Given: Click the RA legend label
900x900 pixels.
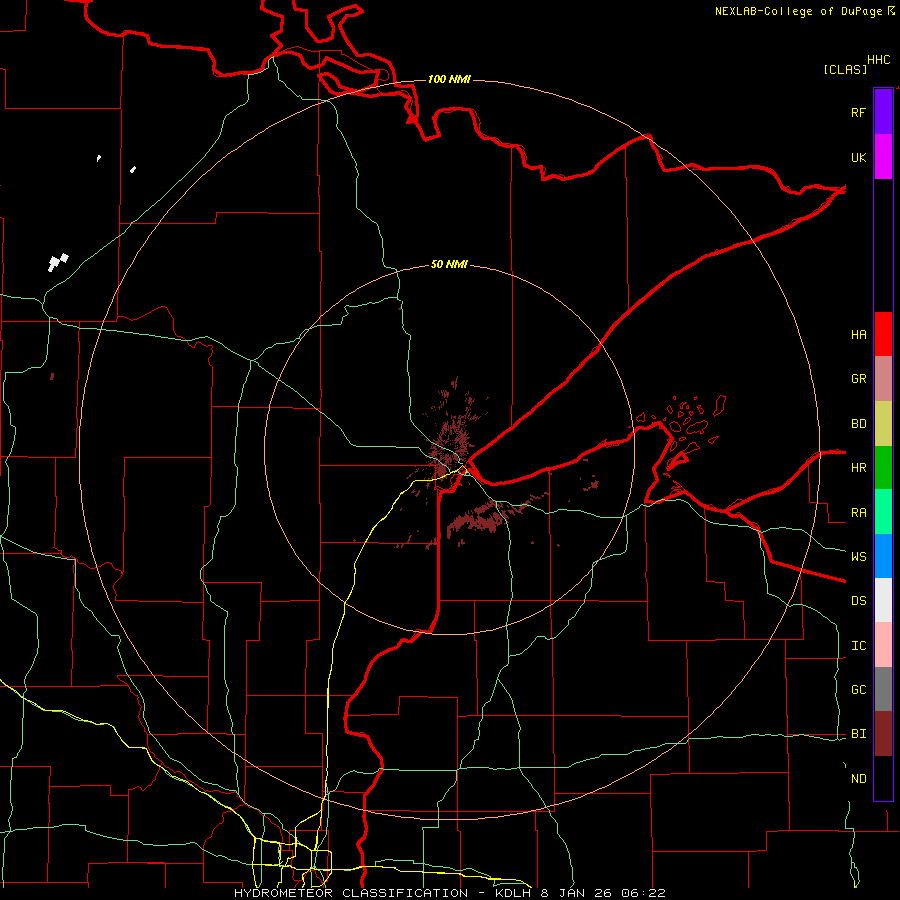Looking at the screenshot, I should (858, 513).
